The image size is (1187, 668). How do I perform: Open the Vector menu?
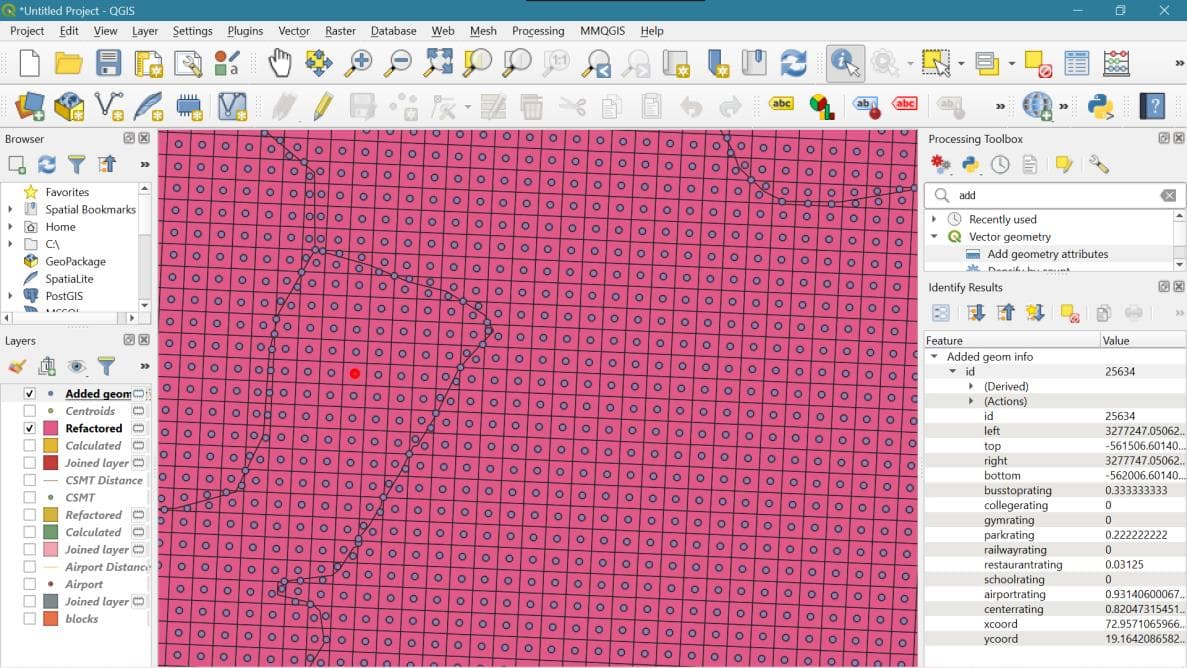pos(293,31)
